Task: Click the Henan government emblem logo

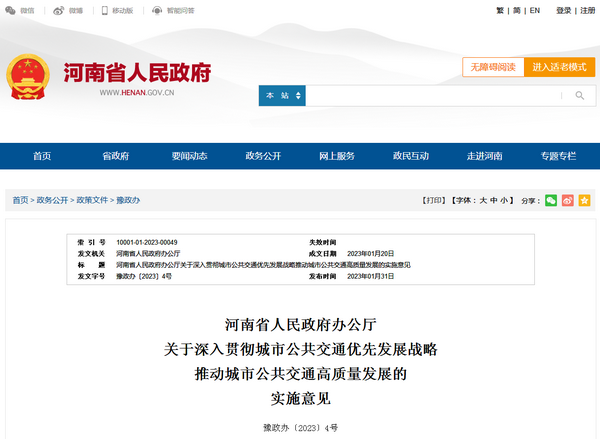Action: pos(28,76)
